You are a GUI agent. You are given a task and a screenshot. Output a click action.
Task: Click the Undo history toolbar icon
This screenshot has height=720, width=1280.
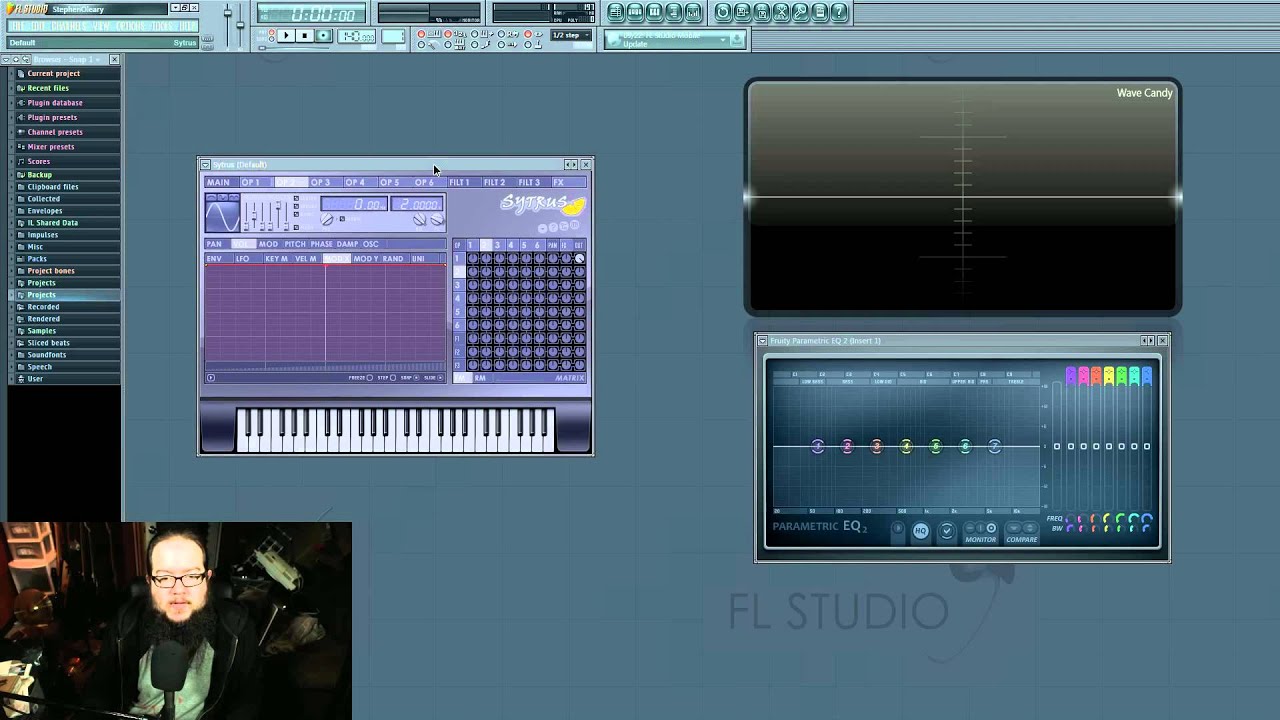723,12
